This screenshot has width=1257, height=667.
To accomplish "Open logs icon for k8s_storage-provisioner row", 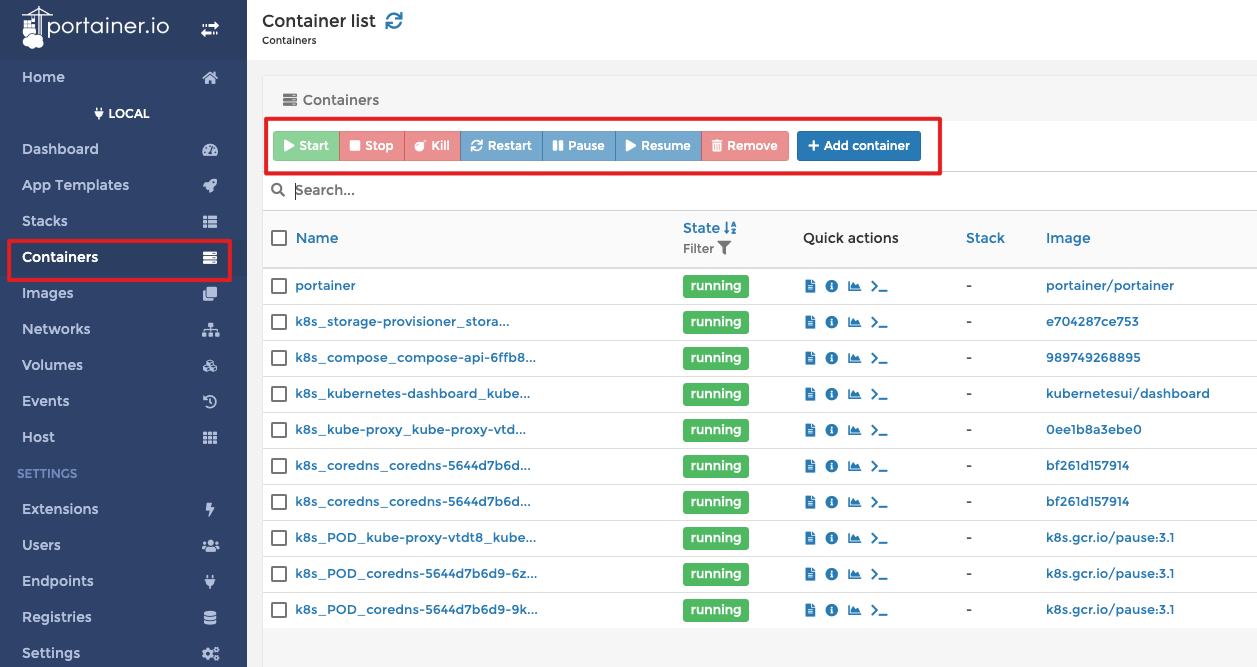I will [x=811, y=322].
